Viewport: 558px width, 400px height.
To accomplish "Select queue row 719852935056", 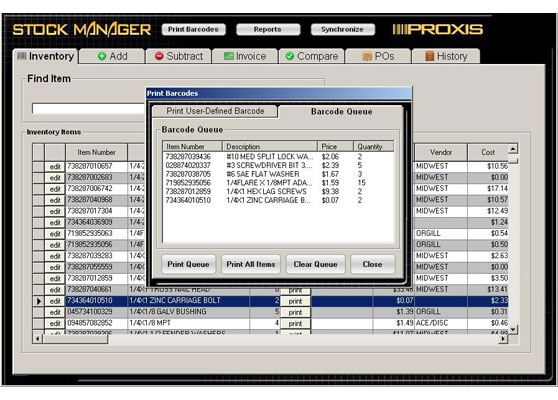I will [278, 183].
